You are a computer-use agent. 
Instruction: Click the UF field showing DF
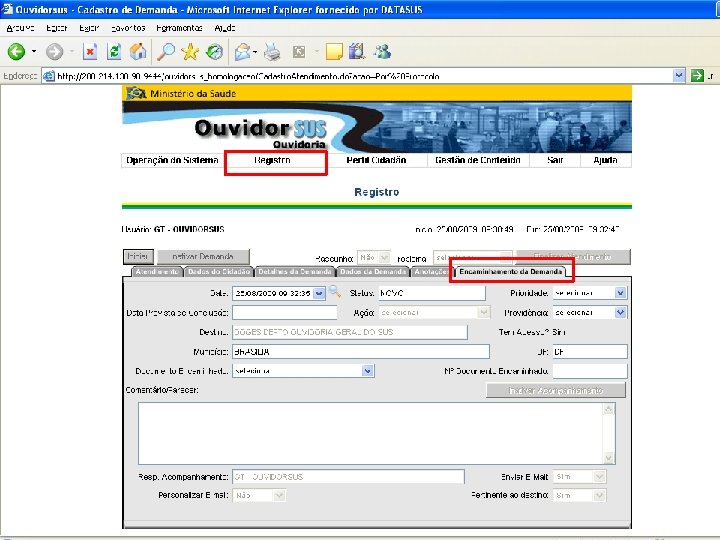pyautogui.click(x=590, y=352)
